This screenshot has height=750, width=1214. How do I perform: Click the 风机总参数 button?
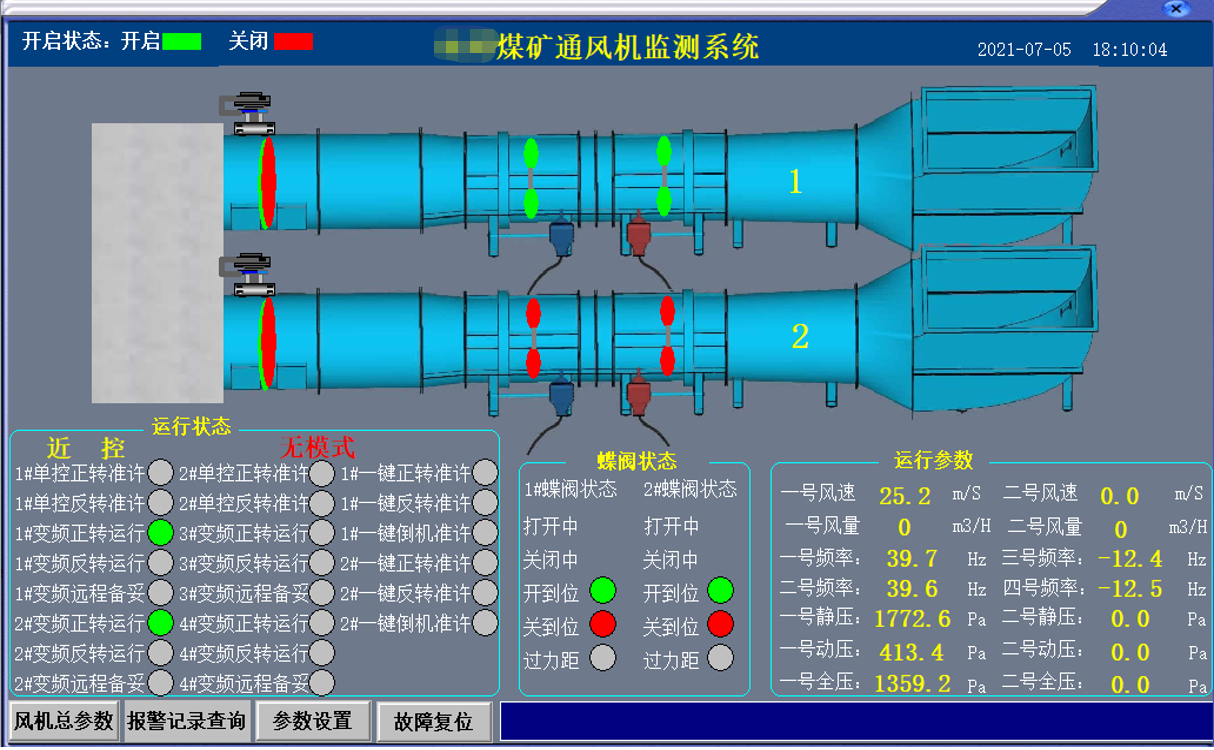click(x=62, y=721)
